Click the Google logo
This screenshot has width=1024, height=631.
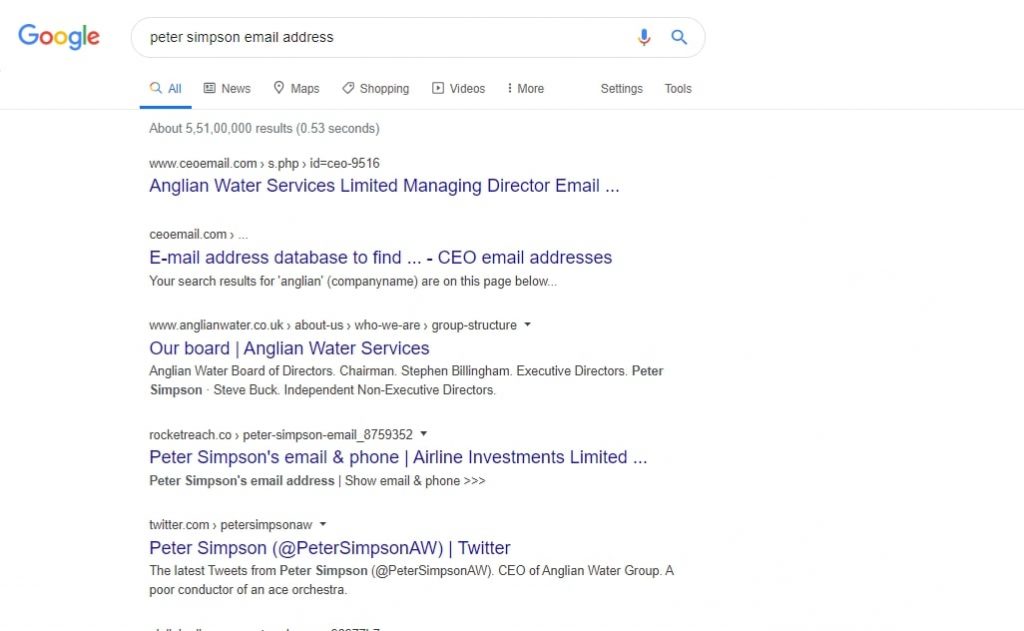pyautogui.click(x=59, y=37)
